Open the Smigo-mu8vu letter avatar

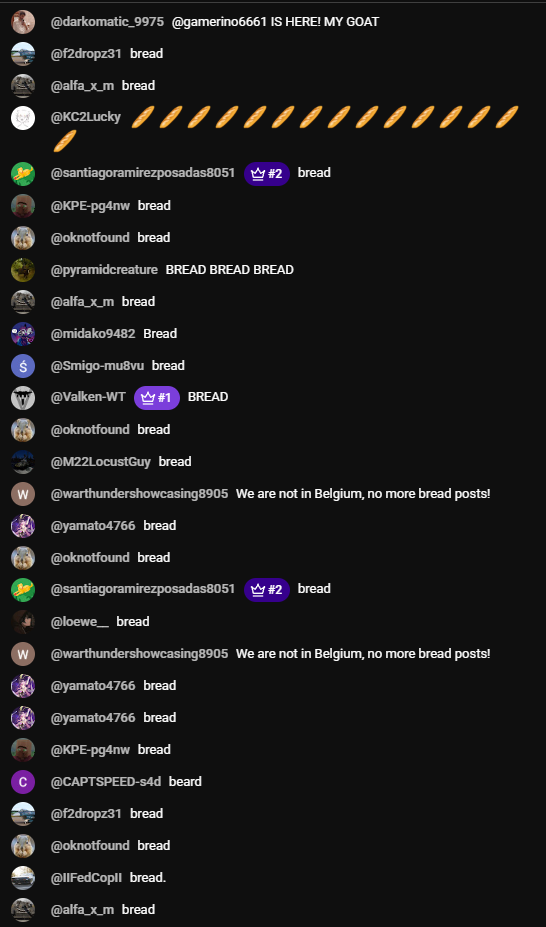click(23, 365)
